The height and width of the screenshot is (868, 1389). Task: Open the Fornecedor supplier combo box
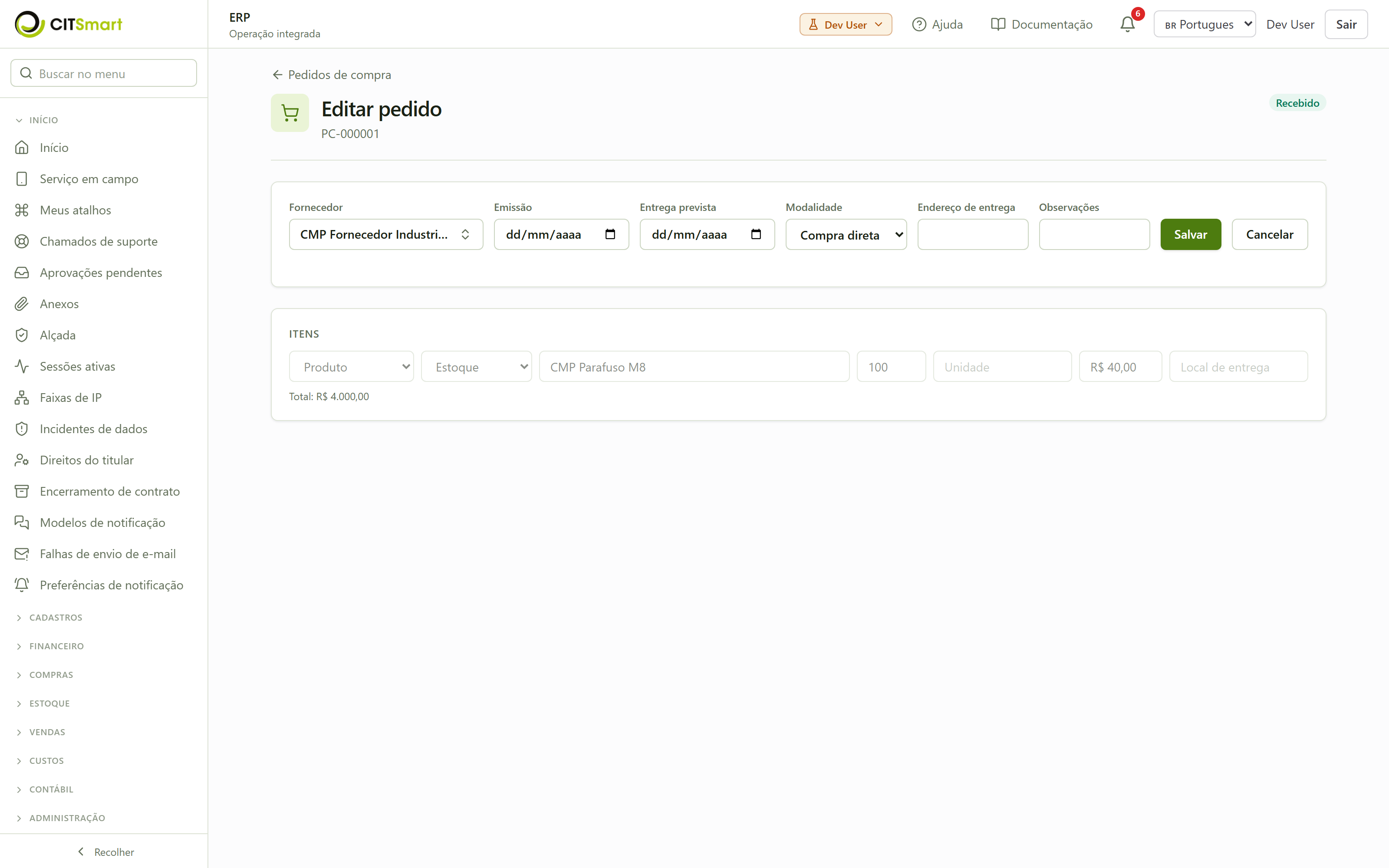[386, 234]
